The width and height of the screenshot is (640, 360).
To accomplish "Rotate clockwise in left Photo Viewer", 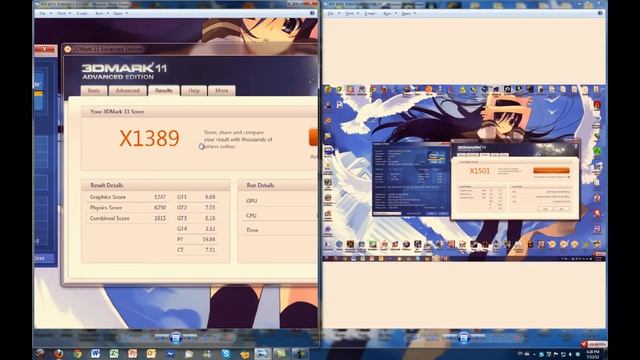I will [216, 338].
